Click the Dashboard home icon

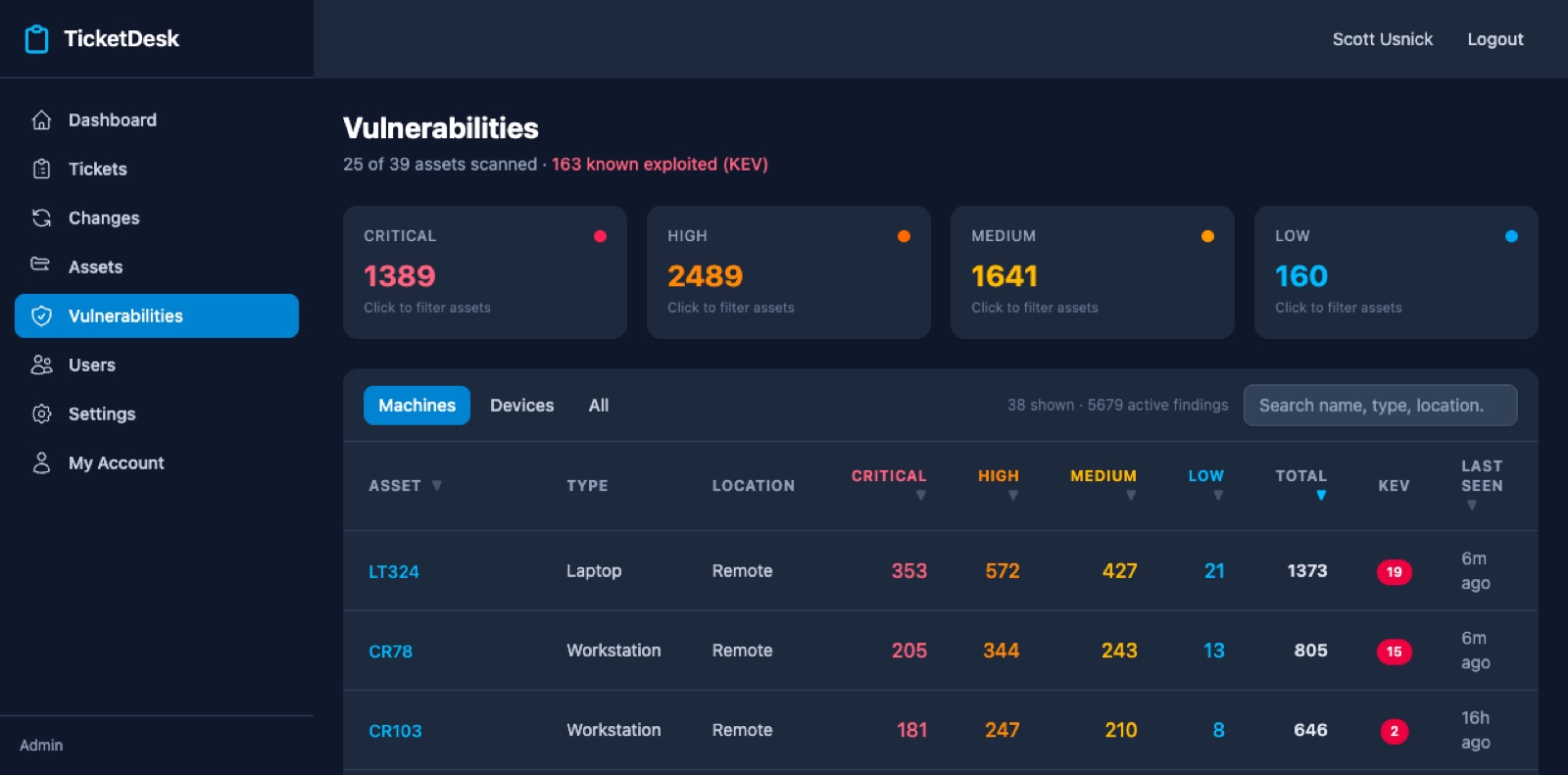(41, 120)
